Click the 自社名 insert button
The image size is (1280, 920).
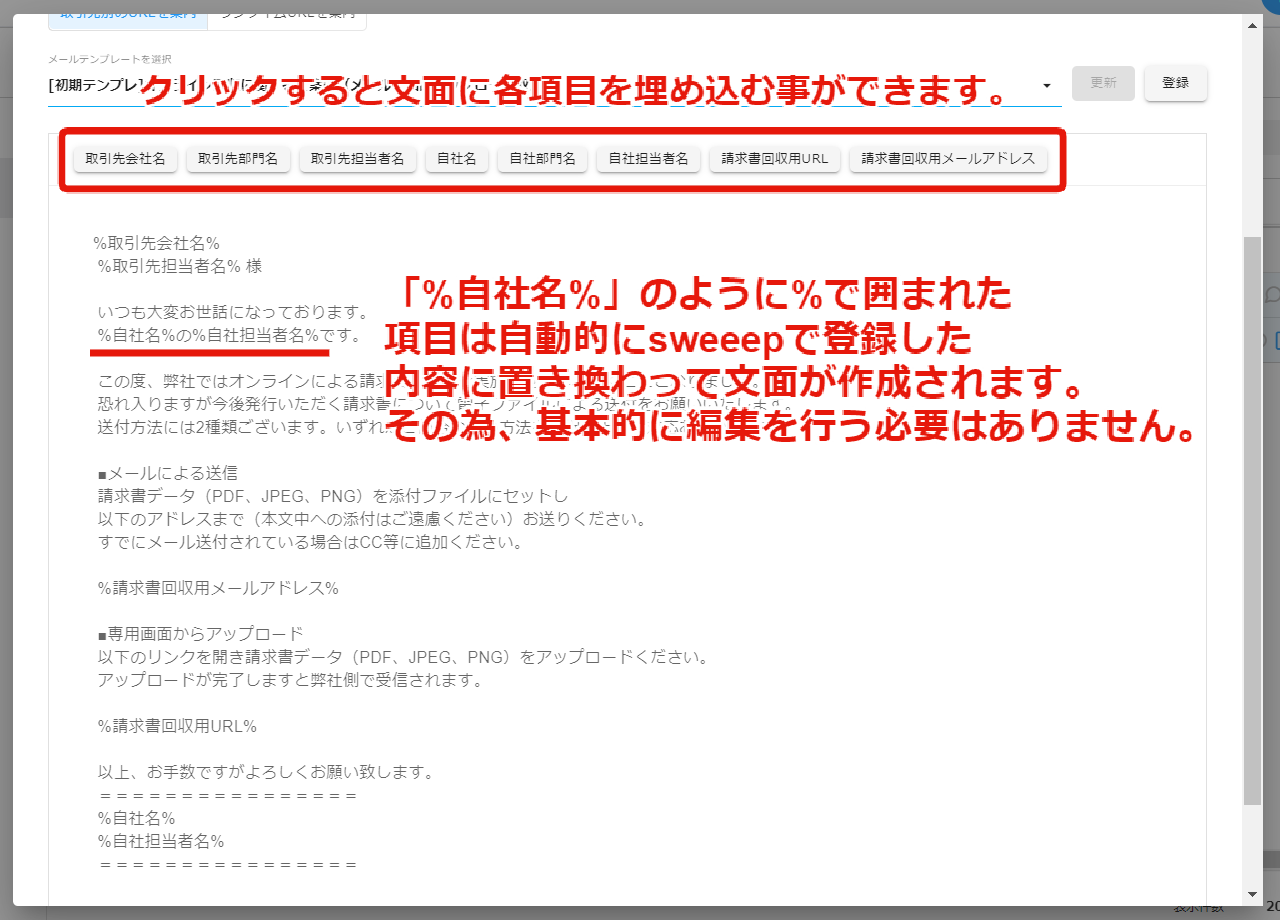point(456,159)
